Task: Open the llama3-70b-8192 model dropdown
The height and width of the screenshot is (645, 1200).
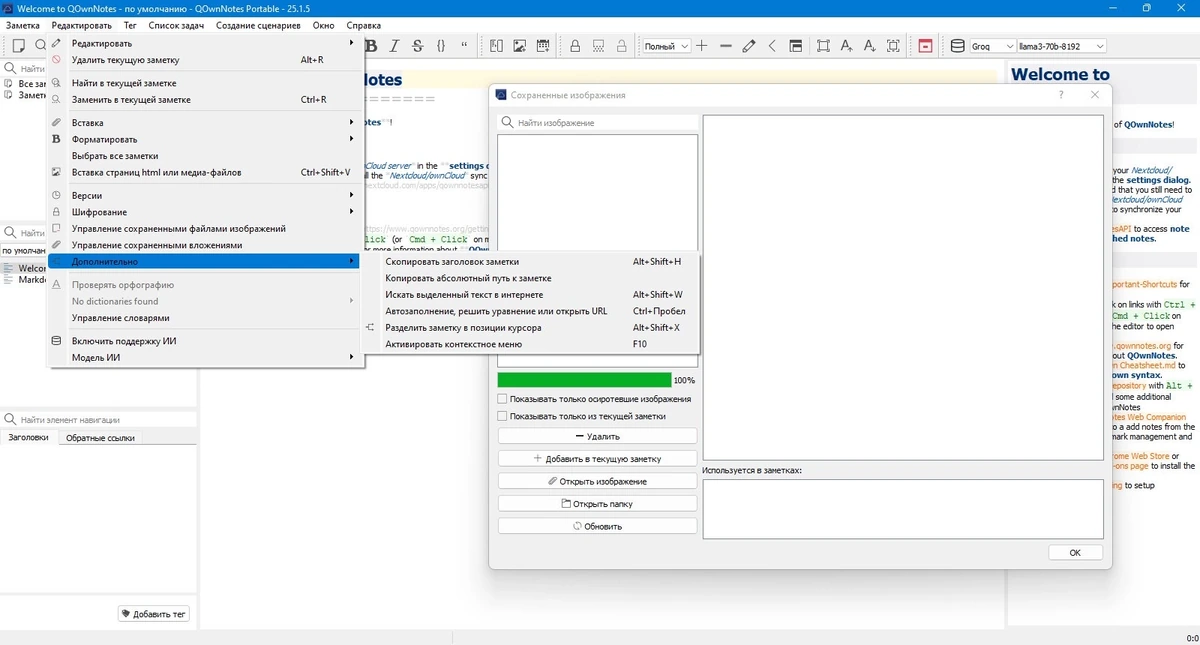Action: point(1062,46)
